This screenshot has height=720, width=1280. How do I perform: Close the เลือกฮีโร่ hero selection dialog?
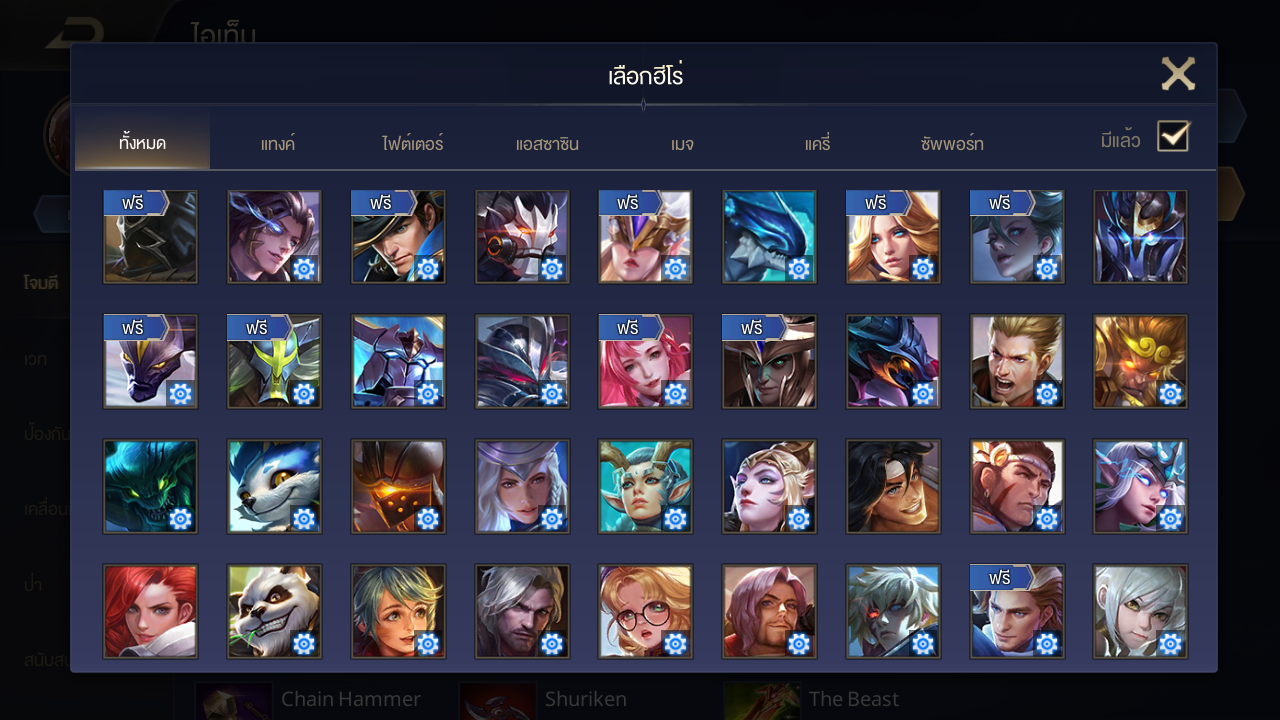pyautogui.click(x=1178, y=74)
